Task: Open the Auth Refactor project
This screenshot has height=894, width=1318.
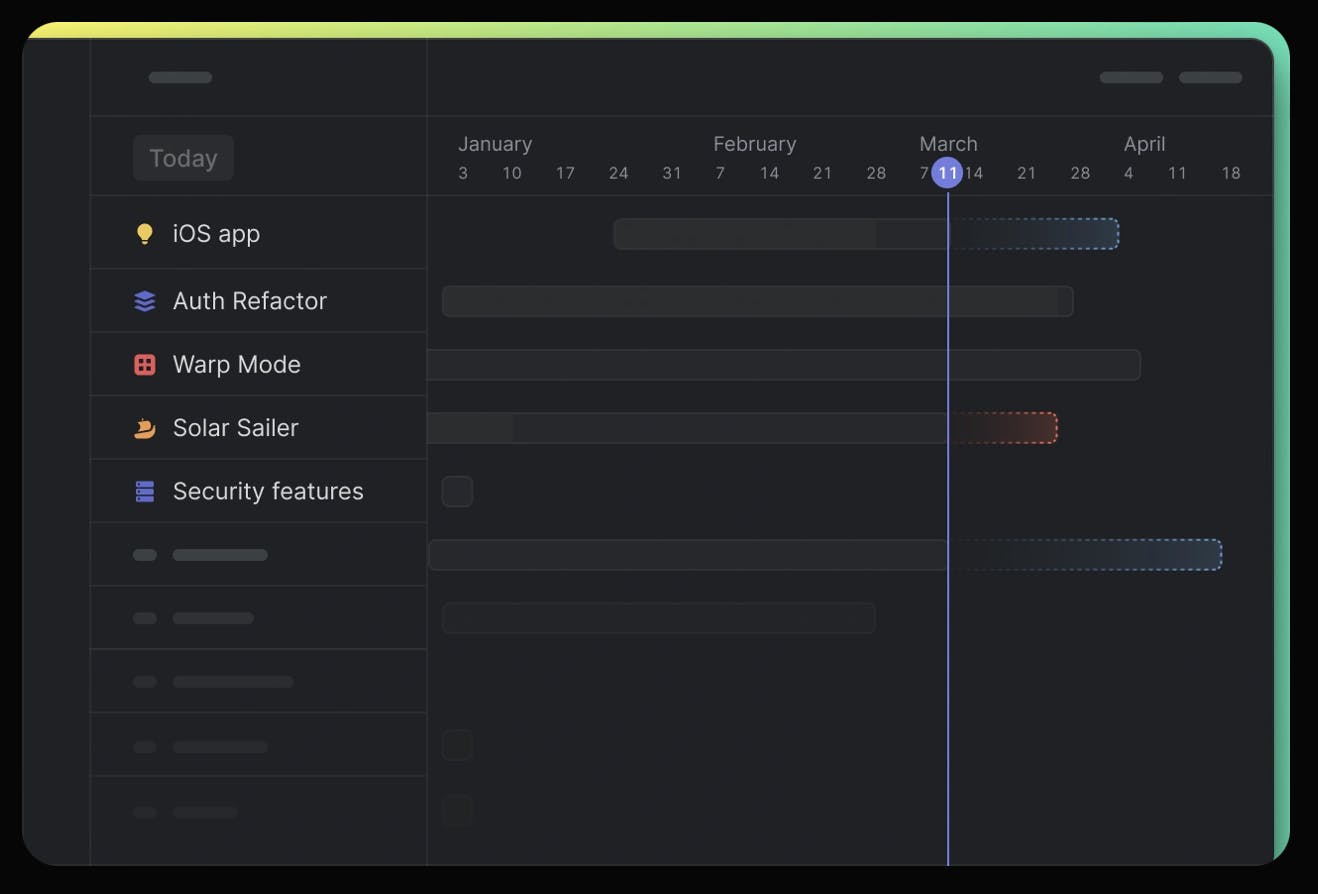Action: [249, 301]
